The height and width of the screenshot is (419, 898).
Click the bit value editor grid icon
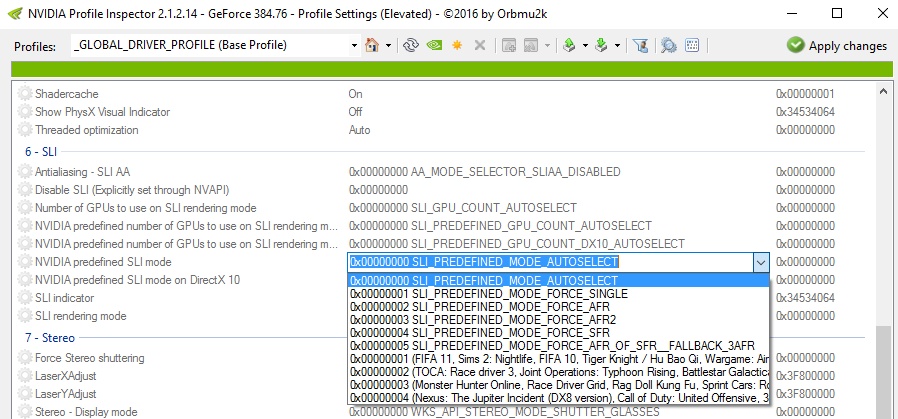coord(692,45)
